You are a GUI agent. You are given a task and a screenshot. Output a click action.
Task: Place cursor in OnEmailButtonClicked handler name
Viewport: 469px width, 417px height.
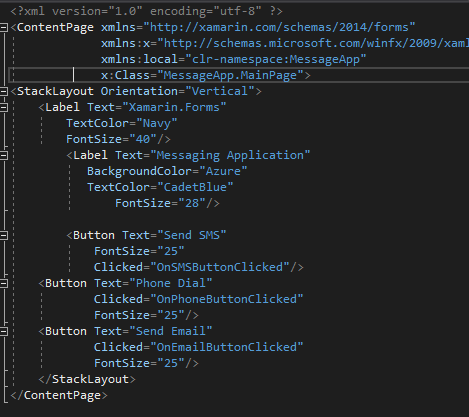coord(226,347)
